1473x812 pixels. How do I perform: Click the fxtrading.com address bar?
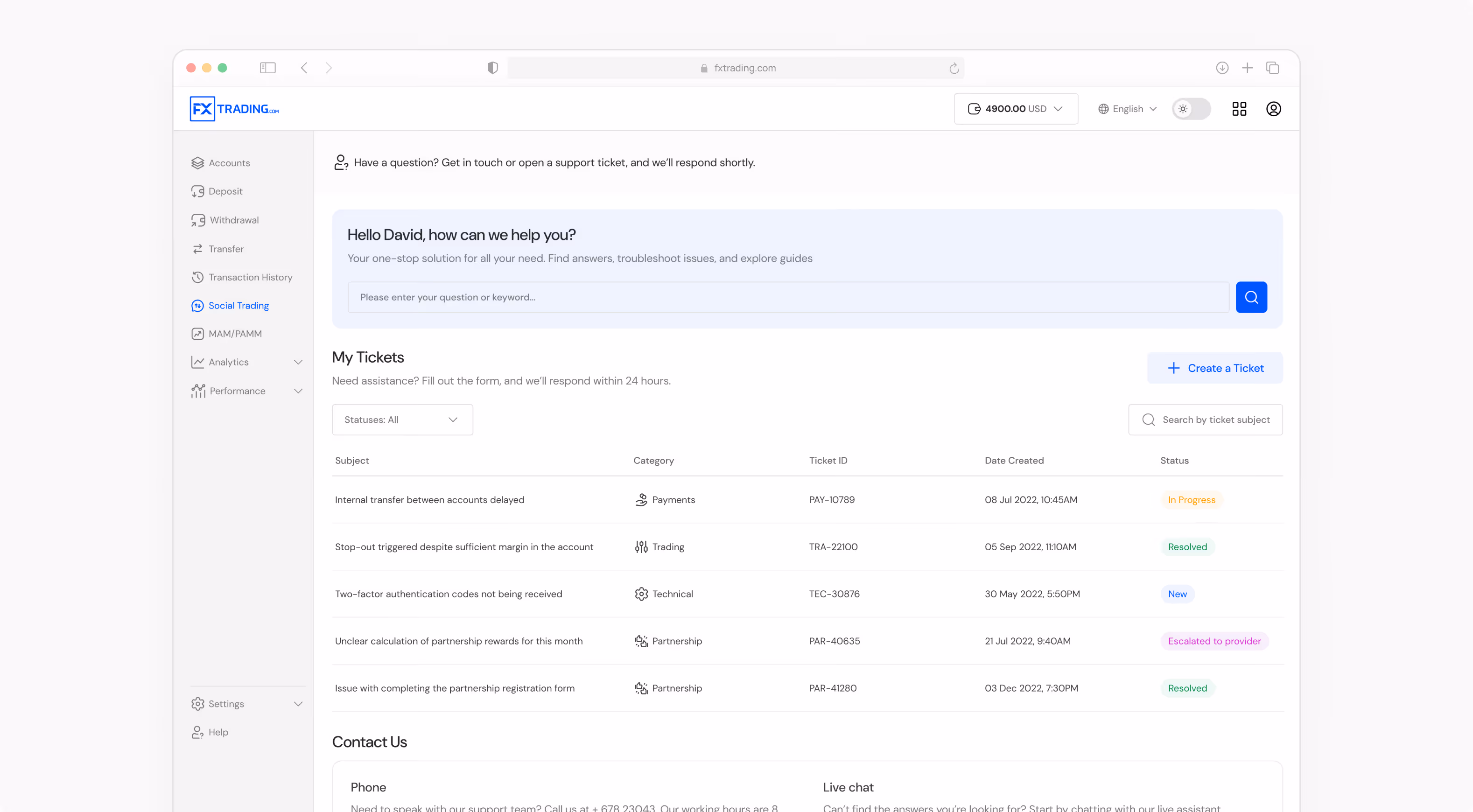(x=736, y=68)
